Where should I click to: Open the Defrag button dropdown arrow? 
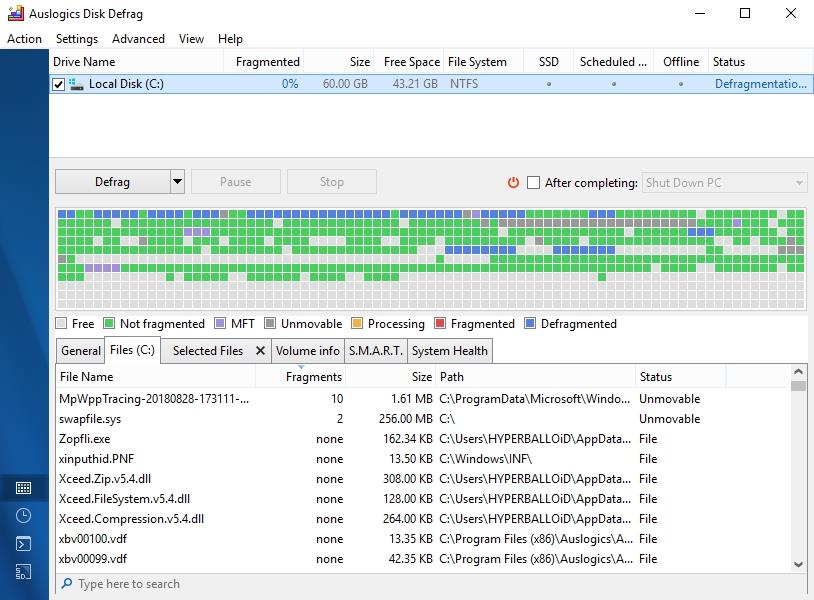pyautogui.click(x=178, y=182)
